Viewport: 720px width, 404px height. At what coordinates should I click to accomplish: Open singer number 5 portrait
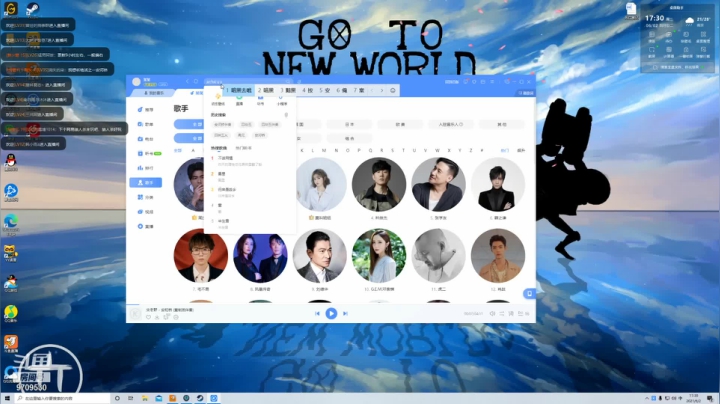tap(439, 185)
